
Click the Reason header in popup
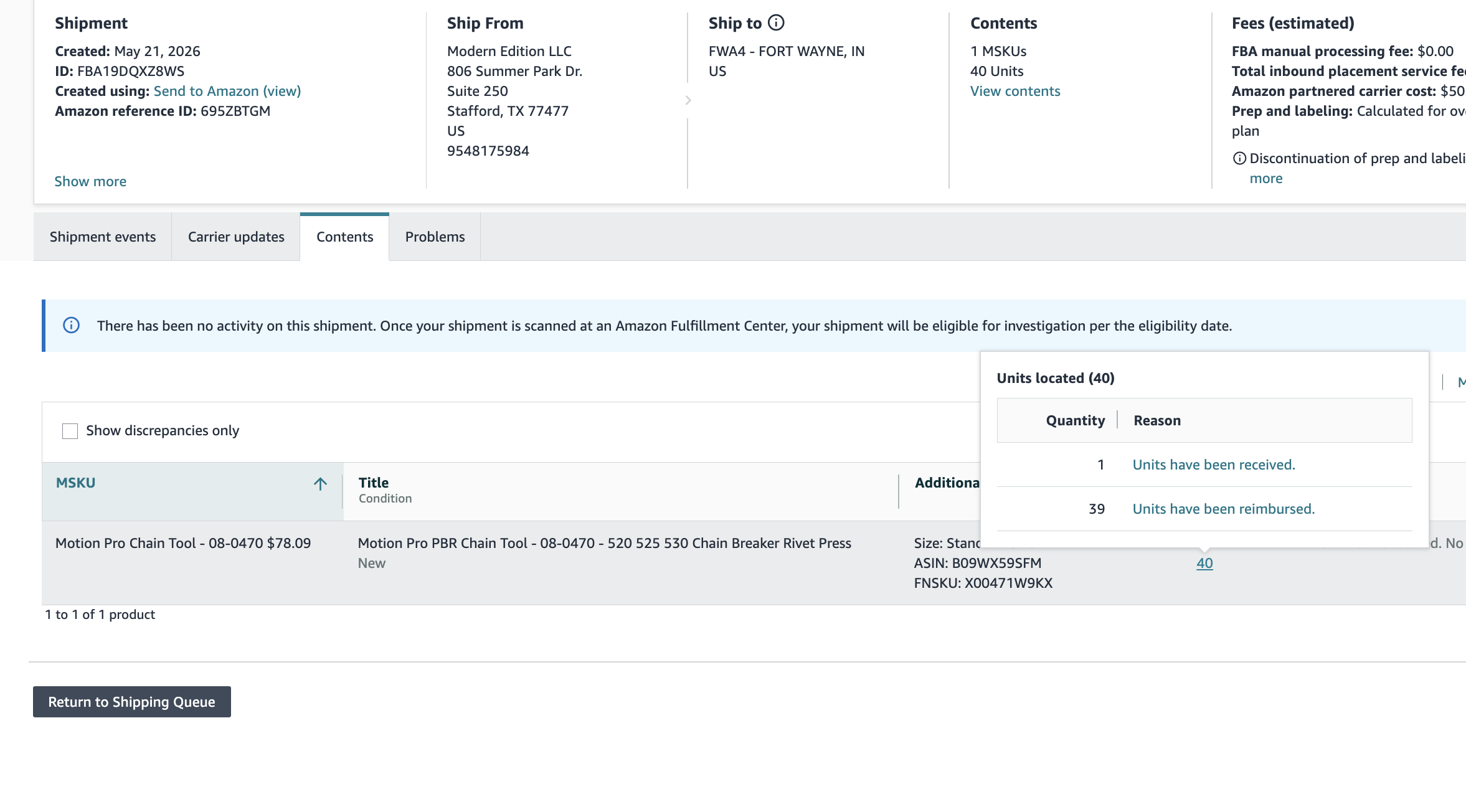coord(1157,420)
